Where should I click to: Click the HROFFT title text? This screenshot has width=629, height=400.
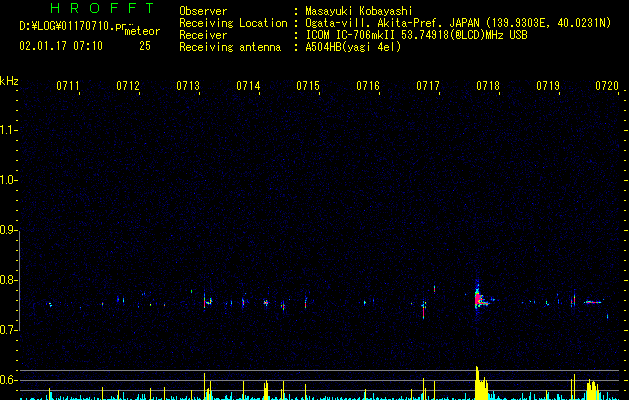[103, 8]
